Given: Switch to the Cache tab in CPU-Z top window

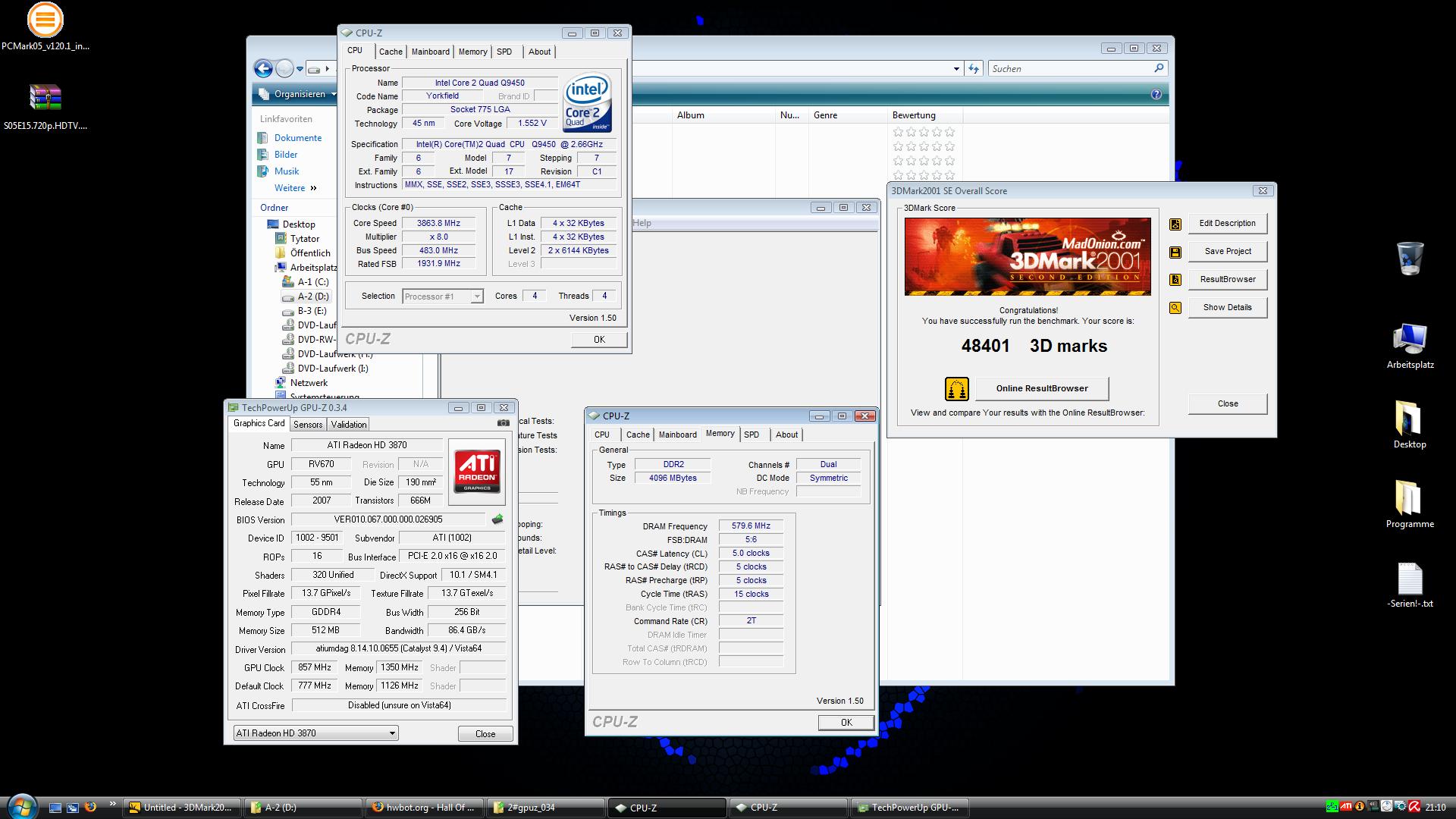Looking at the screenshot, I should click(x=391, y=52).
